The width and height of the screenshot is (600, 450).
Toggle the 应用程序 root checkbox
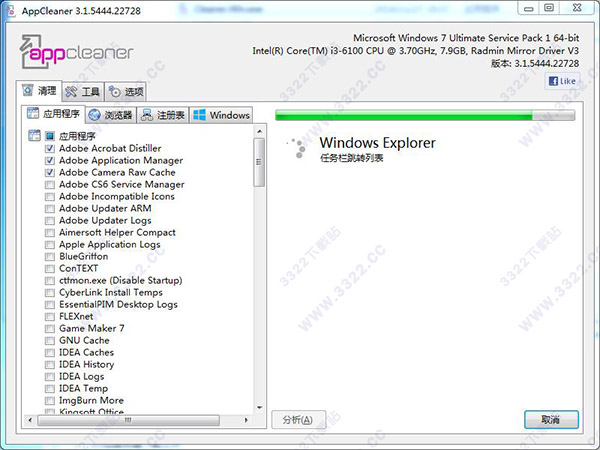[50, 136]
